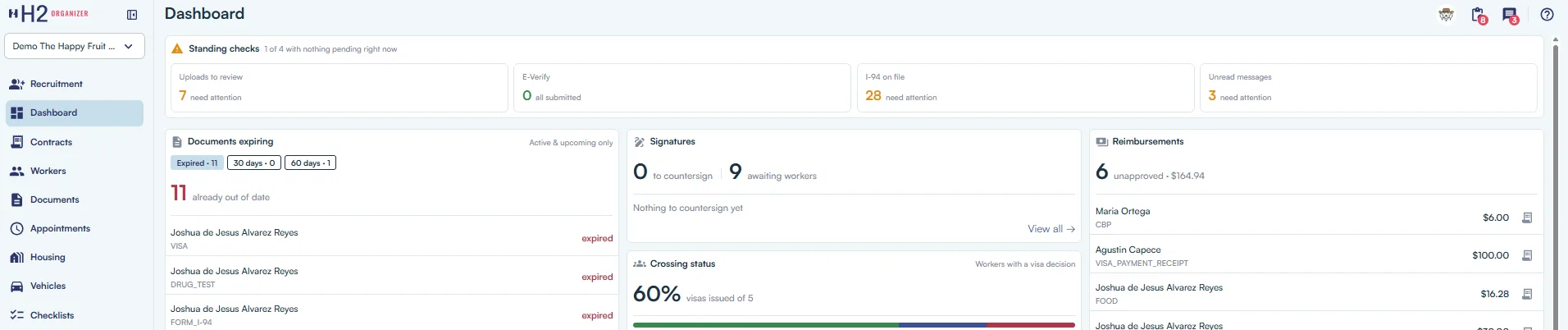Open receipt icon for Maria Ortega $6.00
The image size is (1568, 330).
[x=1527, y=218]
